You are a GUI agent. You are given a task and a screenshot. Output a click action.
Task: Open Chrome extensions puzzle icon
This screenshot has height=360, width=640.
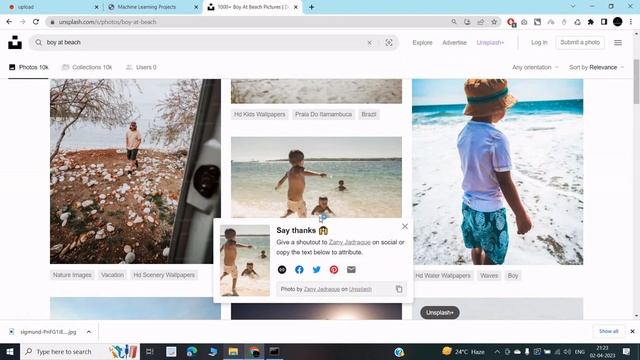pyautogui.click(x=591, y=22)
